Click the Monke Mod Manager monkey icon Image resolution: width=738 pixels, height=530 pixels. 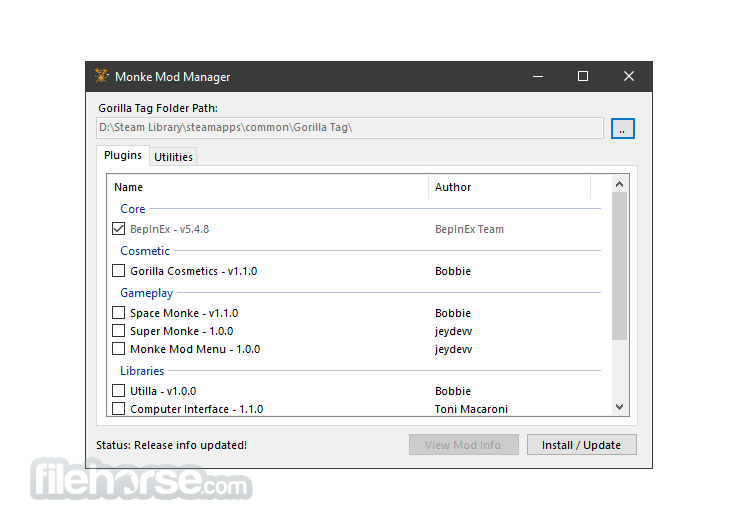click(x=102, y=76)
